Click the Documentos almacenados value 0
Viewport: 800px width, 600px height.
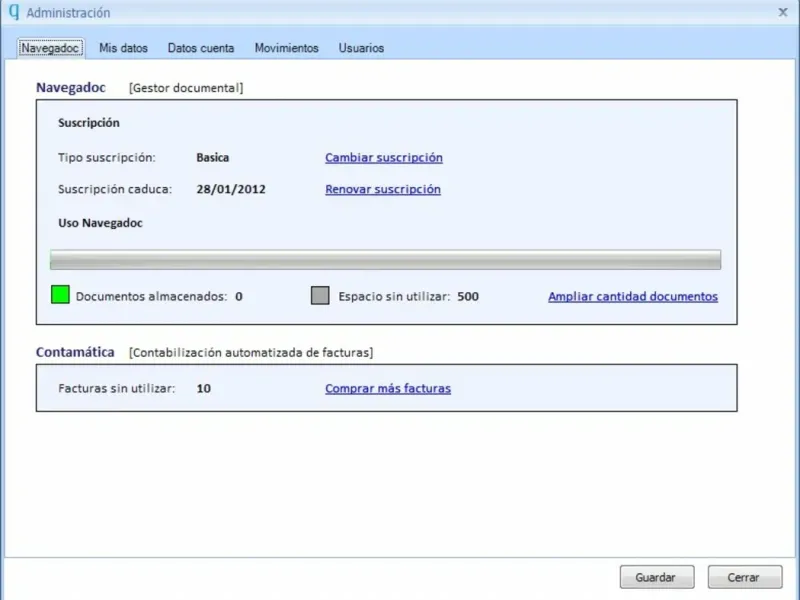239,296
